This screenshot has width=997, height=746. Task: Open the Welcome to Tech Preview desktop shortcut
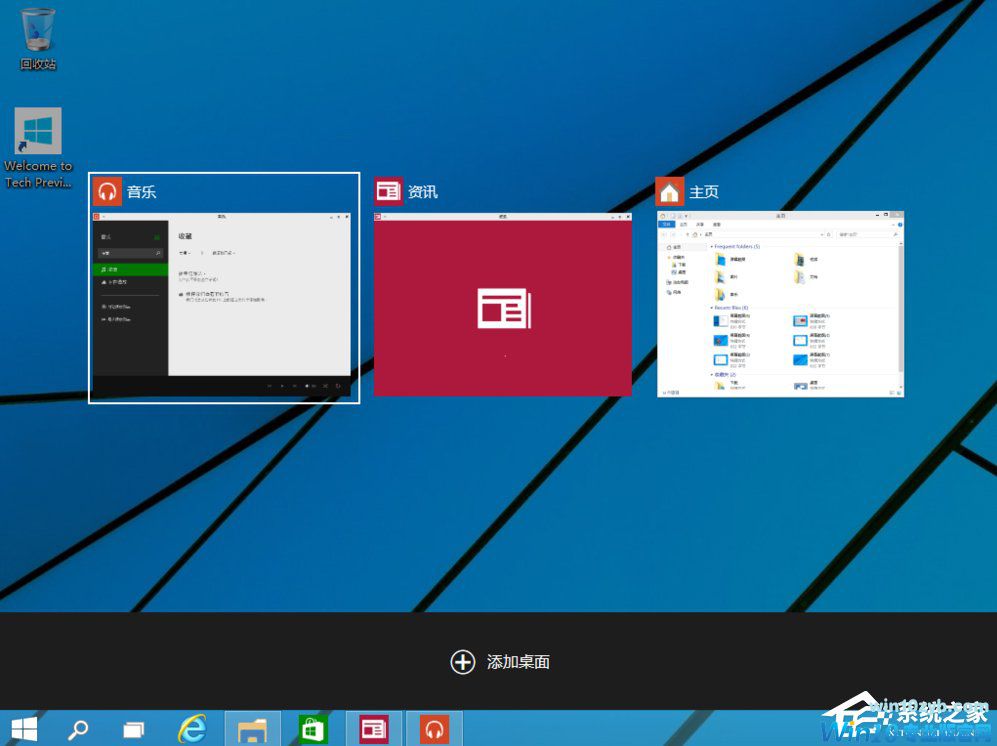tap(38, 130)
